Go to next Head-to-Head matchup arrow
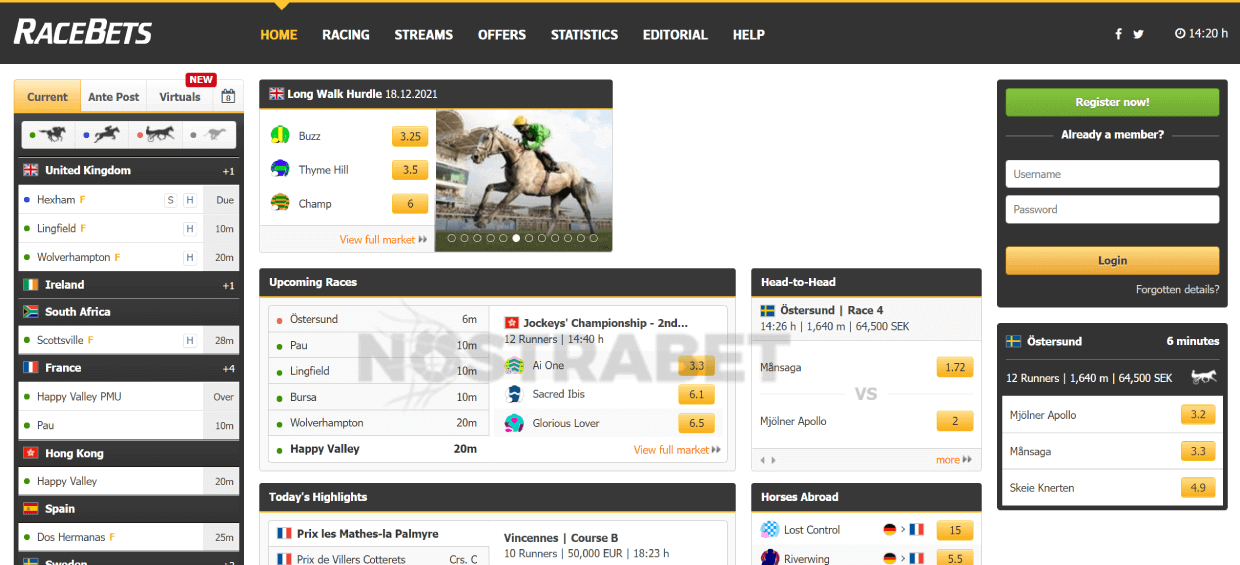This screenshot has width=1240, height=565. click(772, 460)
